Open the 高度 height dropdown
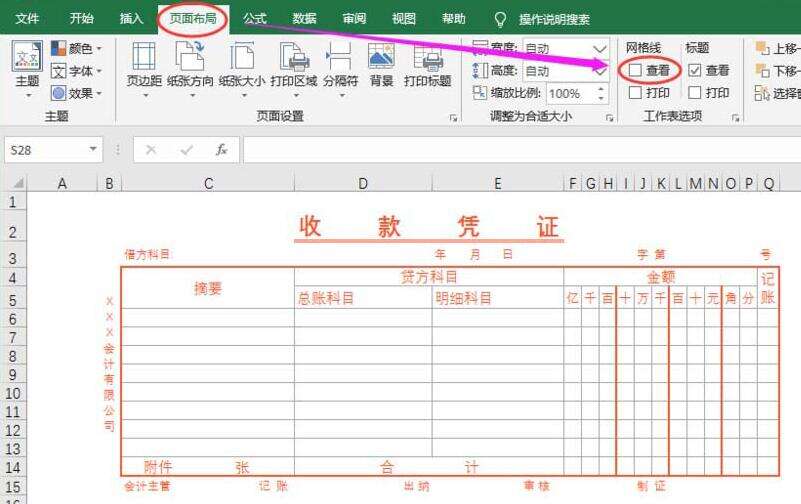 (x=600, y=71)
